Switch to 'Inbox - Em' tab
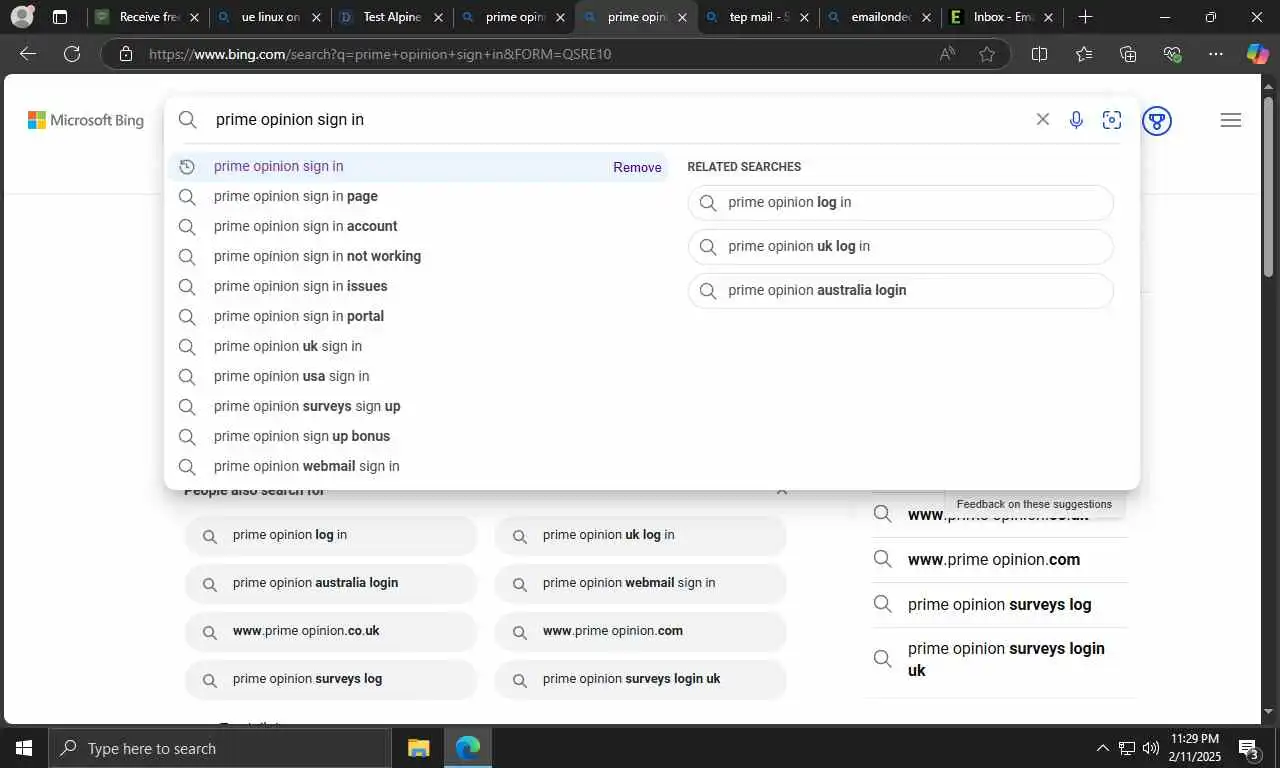 click(1002, 17)
